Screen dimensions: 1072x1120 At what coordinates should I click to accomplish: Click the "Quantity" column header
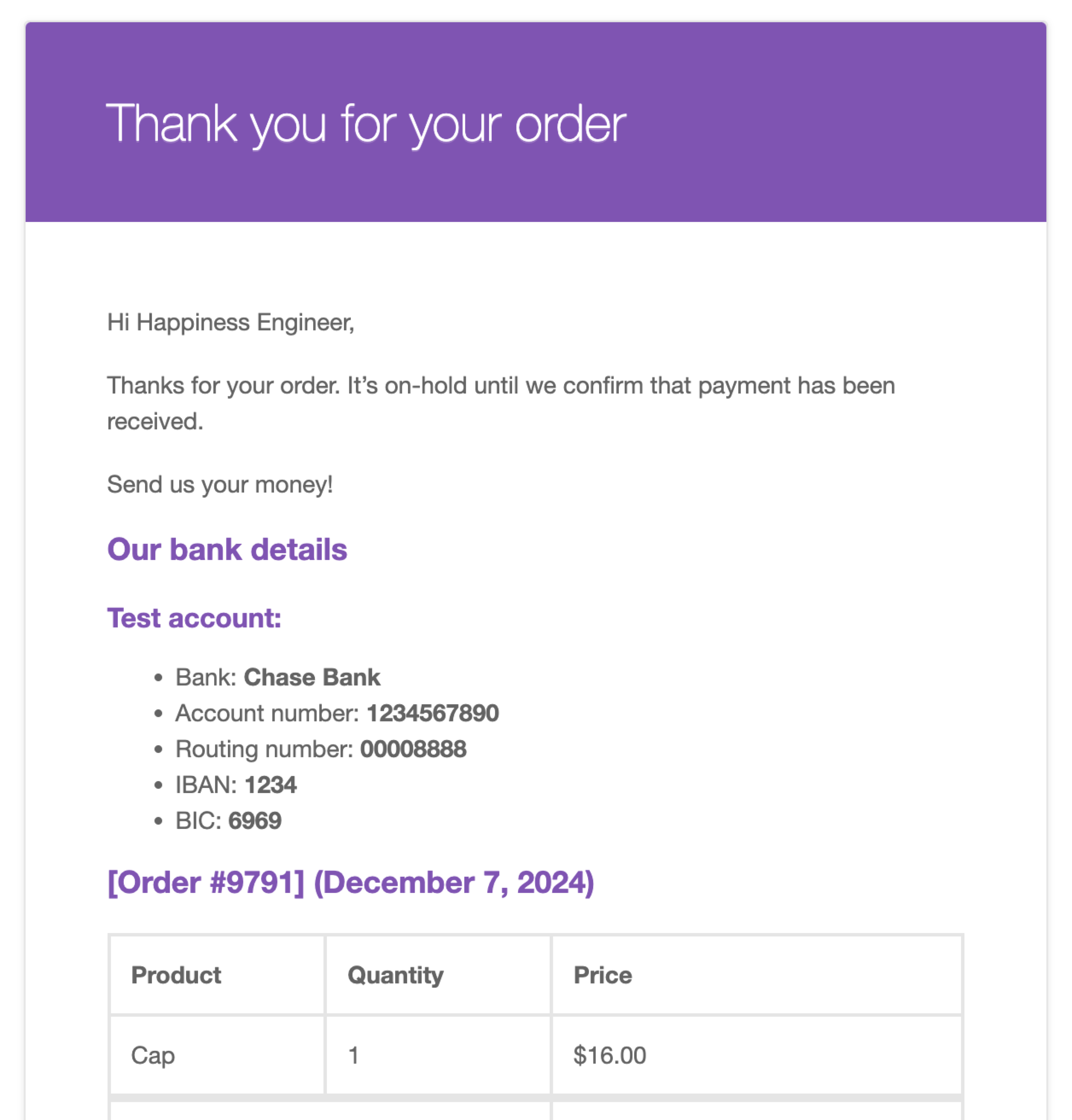pos(396,975)
